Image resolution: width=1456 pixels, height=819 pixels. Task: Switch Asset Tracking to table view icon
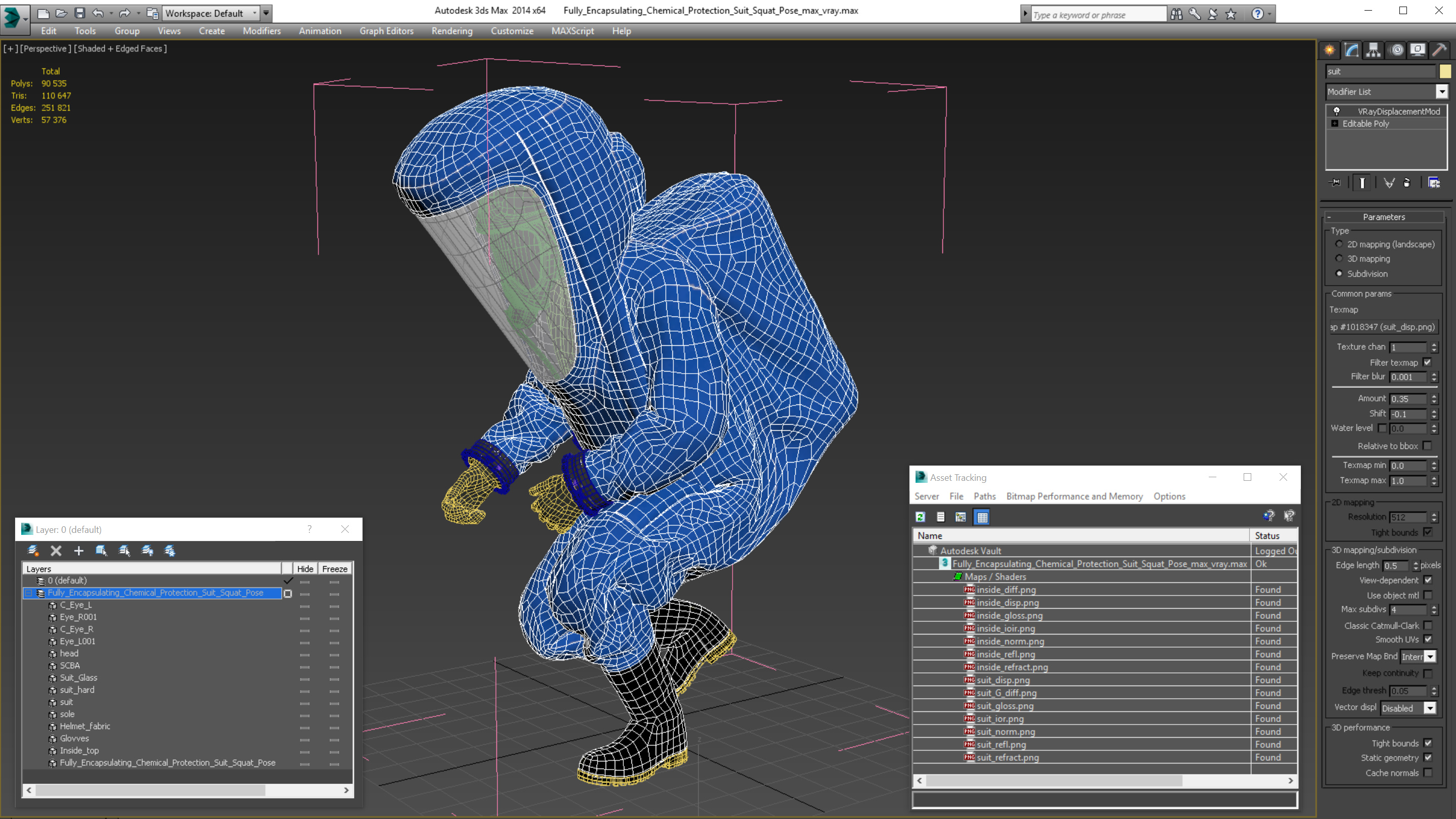click(982, 517)
